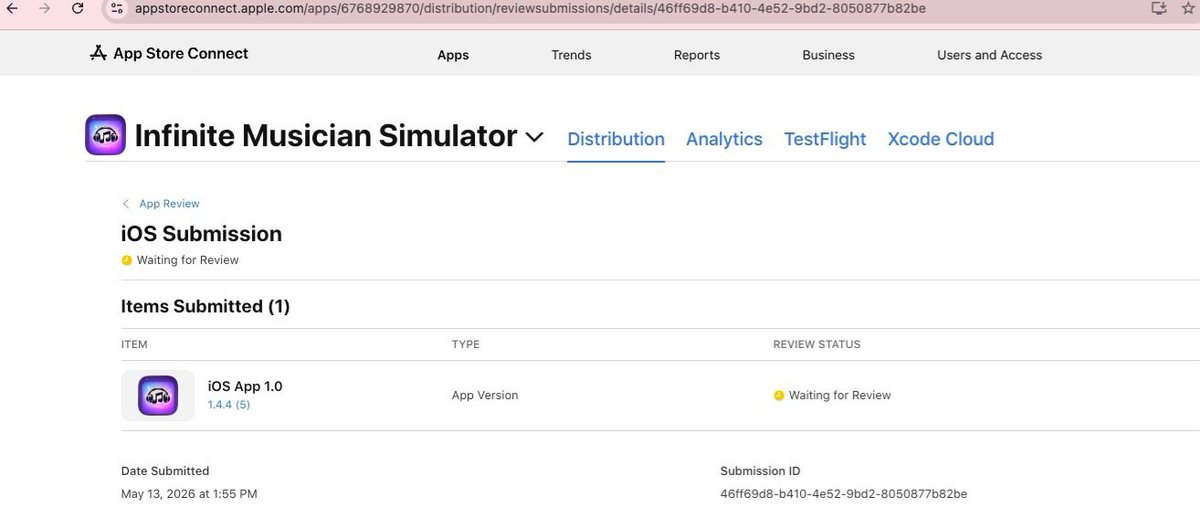Click the TYPE column header

[x=466, y=344]
